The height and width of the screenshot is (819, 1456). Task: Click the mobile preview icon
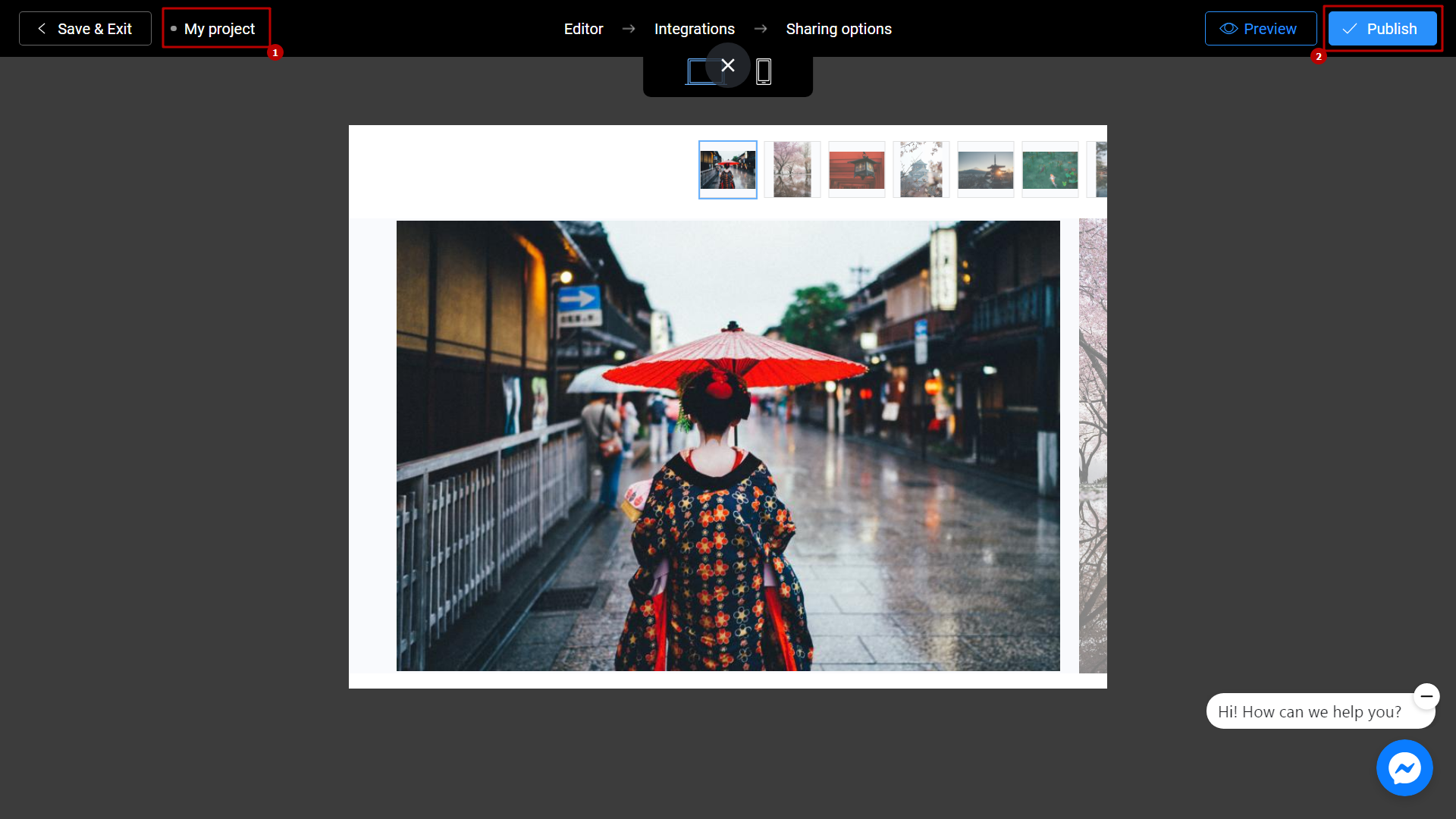[x=764, y=72]
